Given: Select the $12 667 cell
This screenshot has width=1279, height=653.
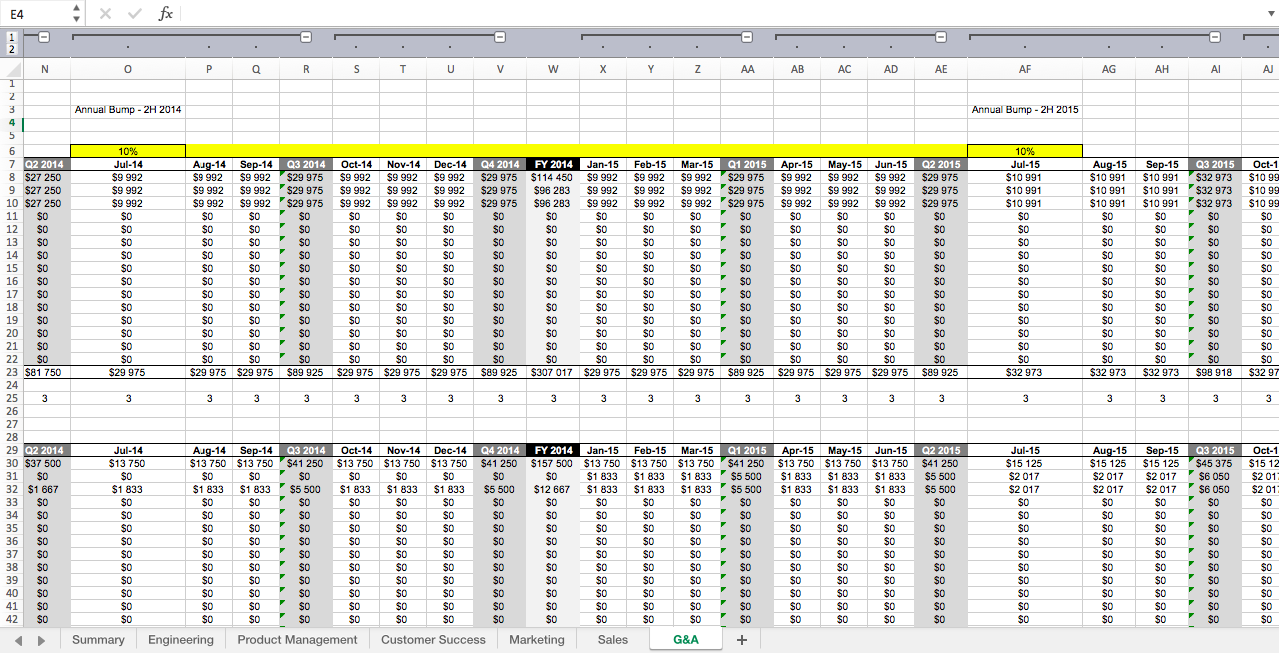Looking at the screenshot, I should point(553,490).
